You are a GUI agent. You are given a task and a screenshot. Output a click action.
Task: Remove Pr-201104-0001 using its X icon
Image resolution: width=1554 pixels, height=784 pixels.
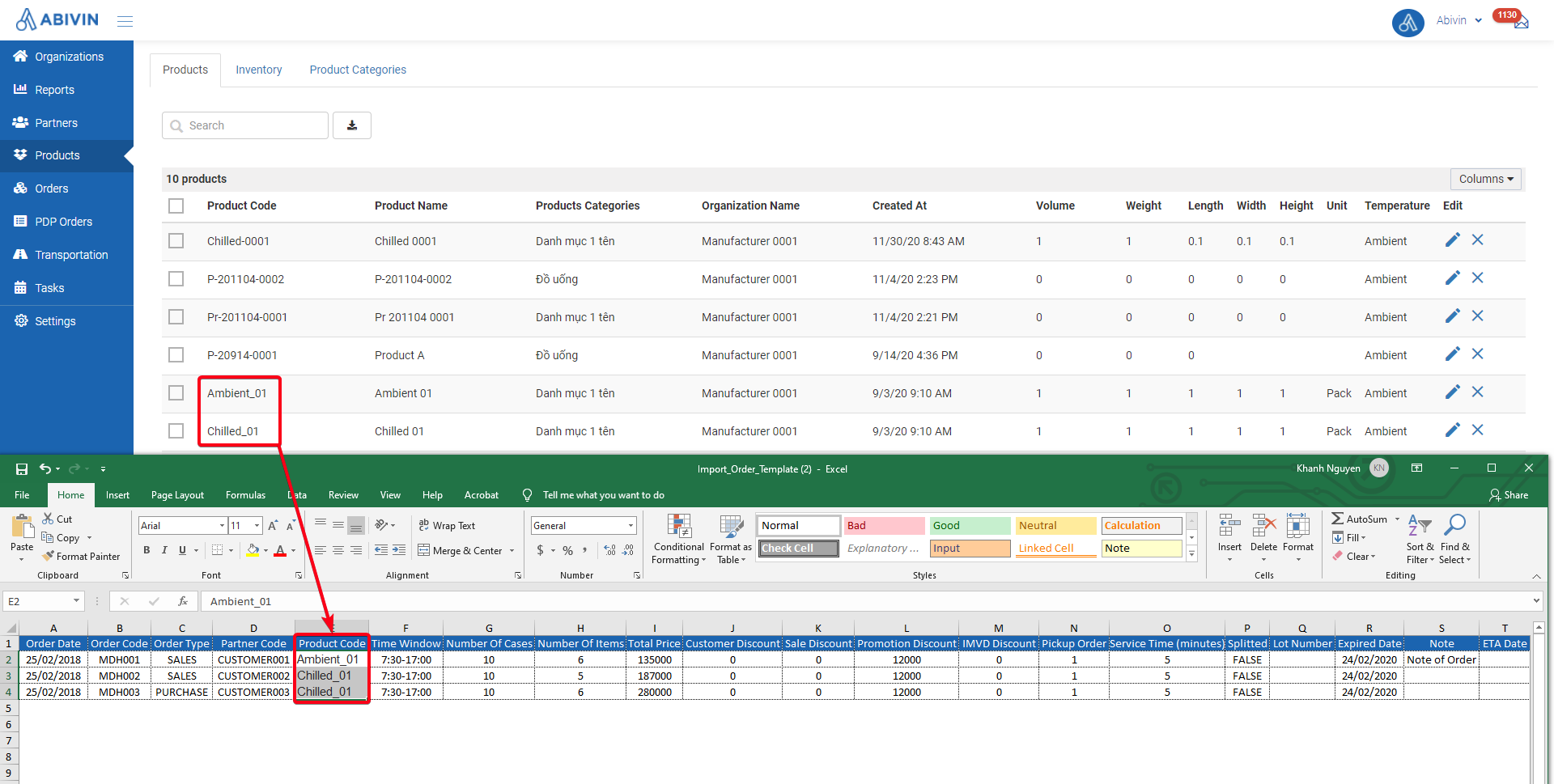[x=1477, y=316]
